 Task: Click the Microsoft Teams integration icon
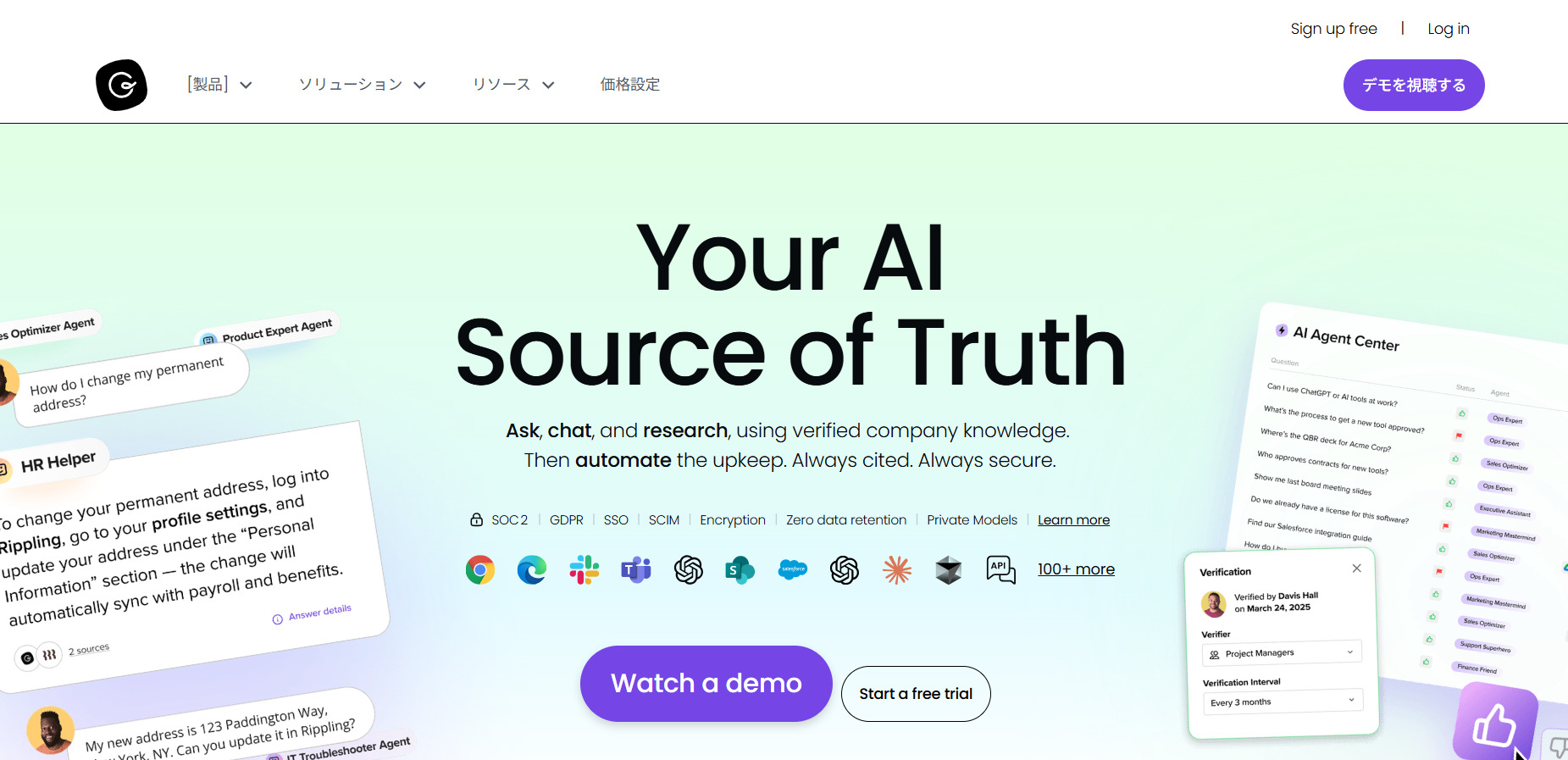[x=636, y=570]
